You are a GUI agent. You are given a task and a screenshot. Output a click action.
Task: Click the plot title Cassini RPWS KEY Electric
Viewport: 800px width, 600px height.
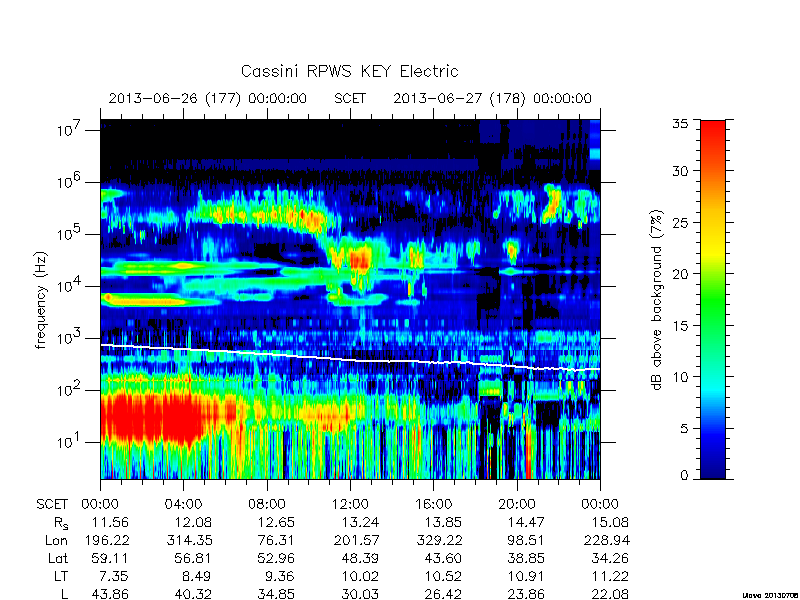[x=349, y=71]
